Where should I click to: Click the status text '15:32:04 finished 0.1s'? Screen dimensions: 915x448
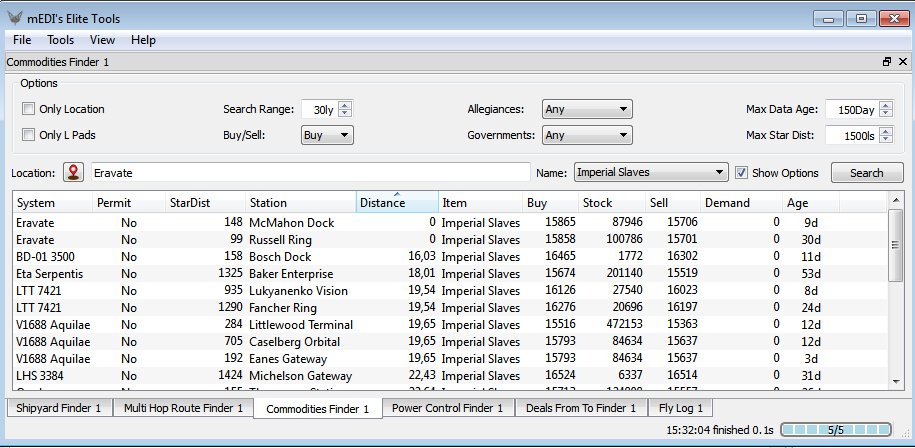click(720, 430)
